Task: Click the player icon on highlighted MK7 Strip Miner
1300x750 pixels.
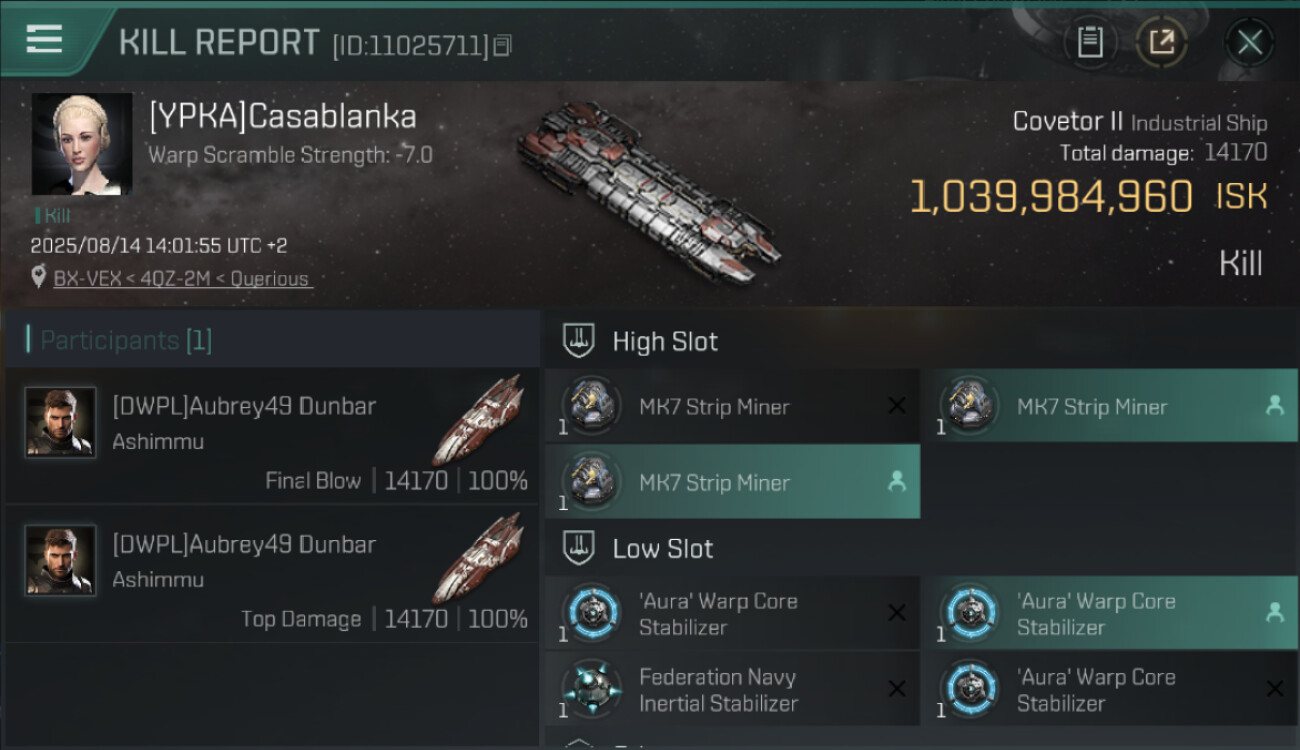Action: click(x=1274, y=406)
